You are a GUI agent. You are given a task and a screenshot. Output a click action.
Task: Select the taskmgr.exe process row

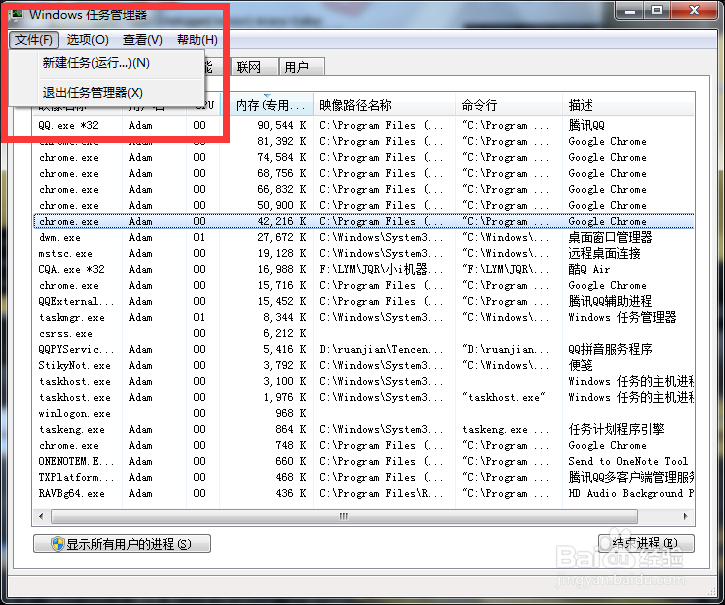(363, 318)
